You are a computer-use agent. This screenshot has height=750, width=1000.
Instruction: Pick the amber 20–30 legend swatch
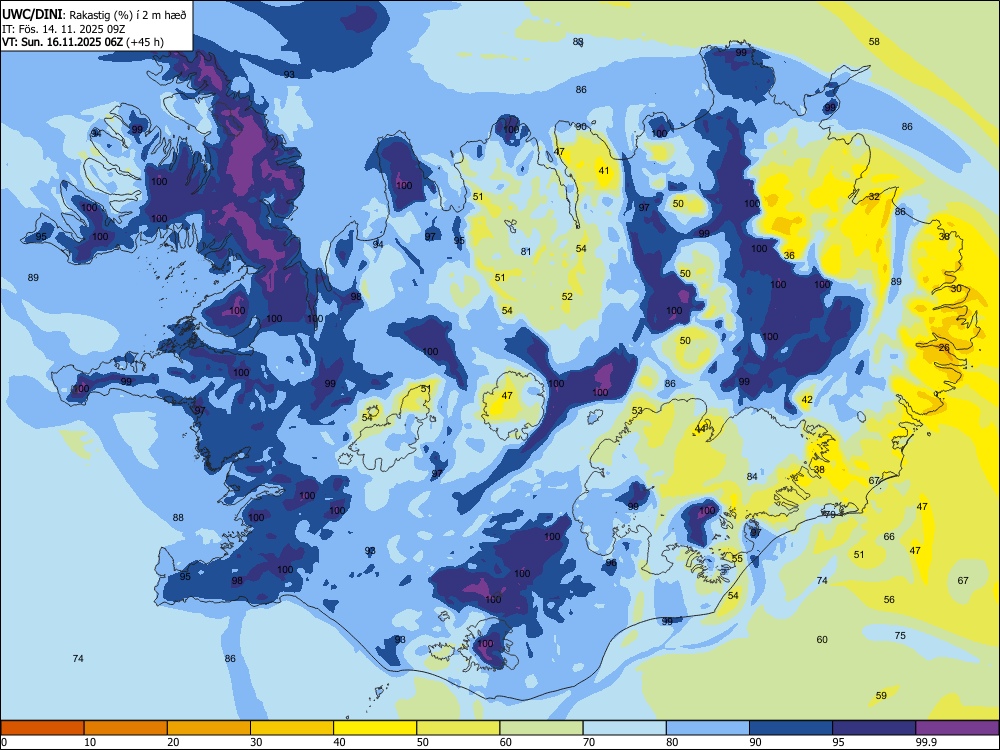[x=209, y=728]
